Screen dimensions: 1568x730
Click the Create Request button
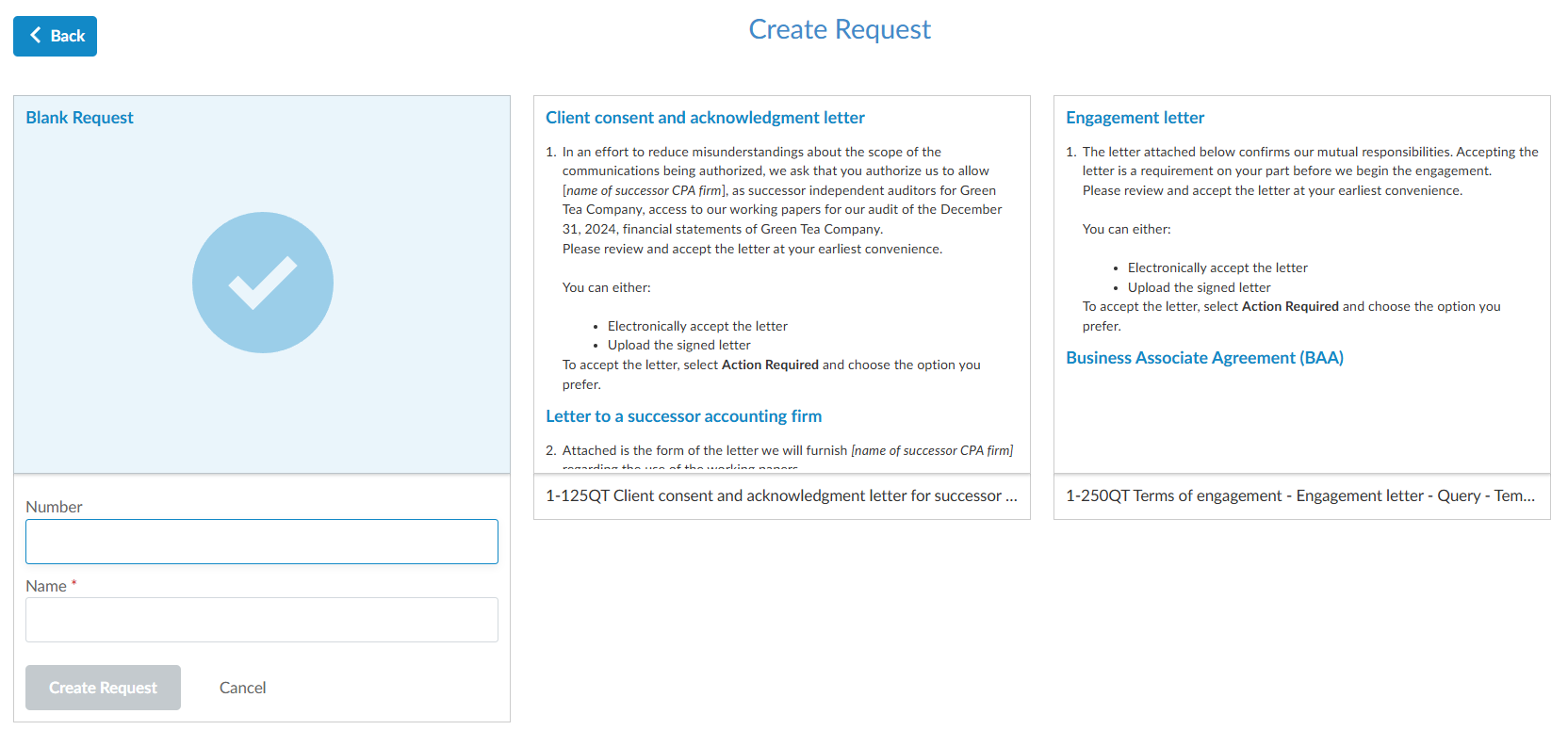coord(103,688)
